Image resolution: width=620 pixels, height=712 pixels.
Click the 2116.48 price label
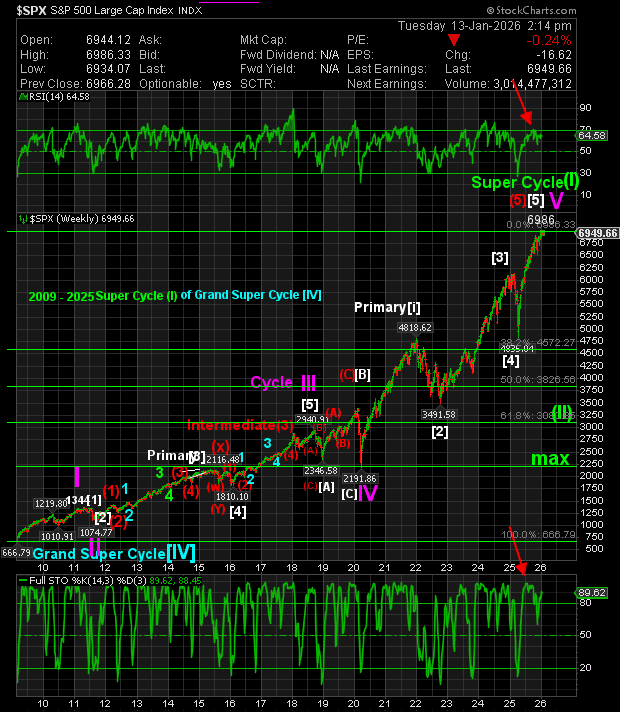point(223,460)
